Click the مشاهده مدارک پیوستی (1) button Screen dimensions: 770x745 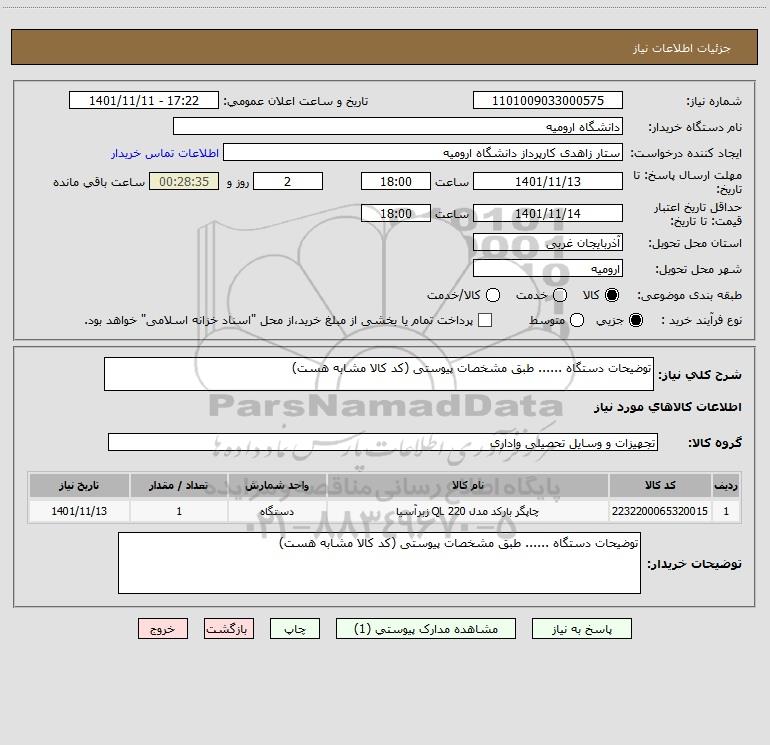point(426,629)
